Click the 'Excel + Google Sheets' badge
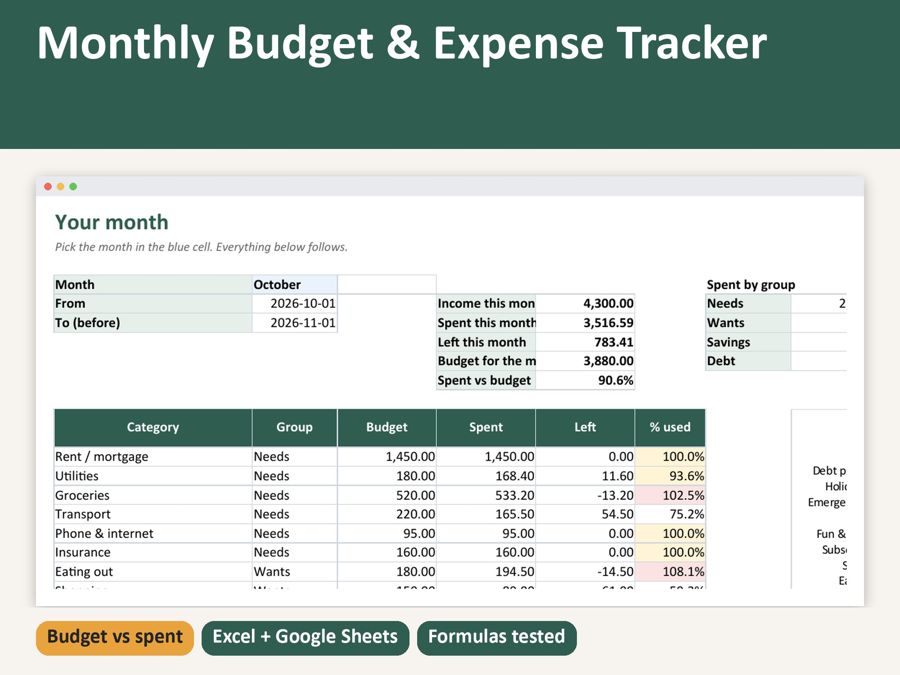 (305, 637)
